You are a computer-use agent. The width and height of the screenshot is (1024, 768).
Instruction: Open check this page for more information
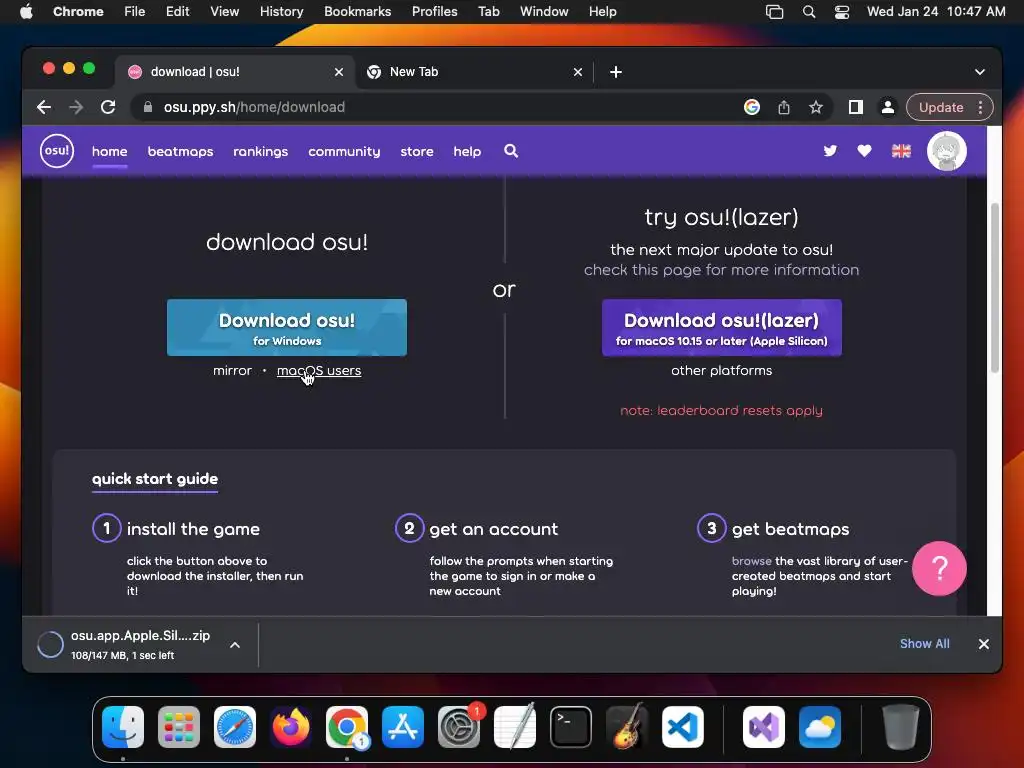pyautogui.click(x=721, y=270)
